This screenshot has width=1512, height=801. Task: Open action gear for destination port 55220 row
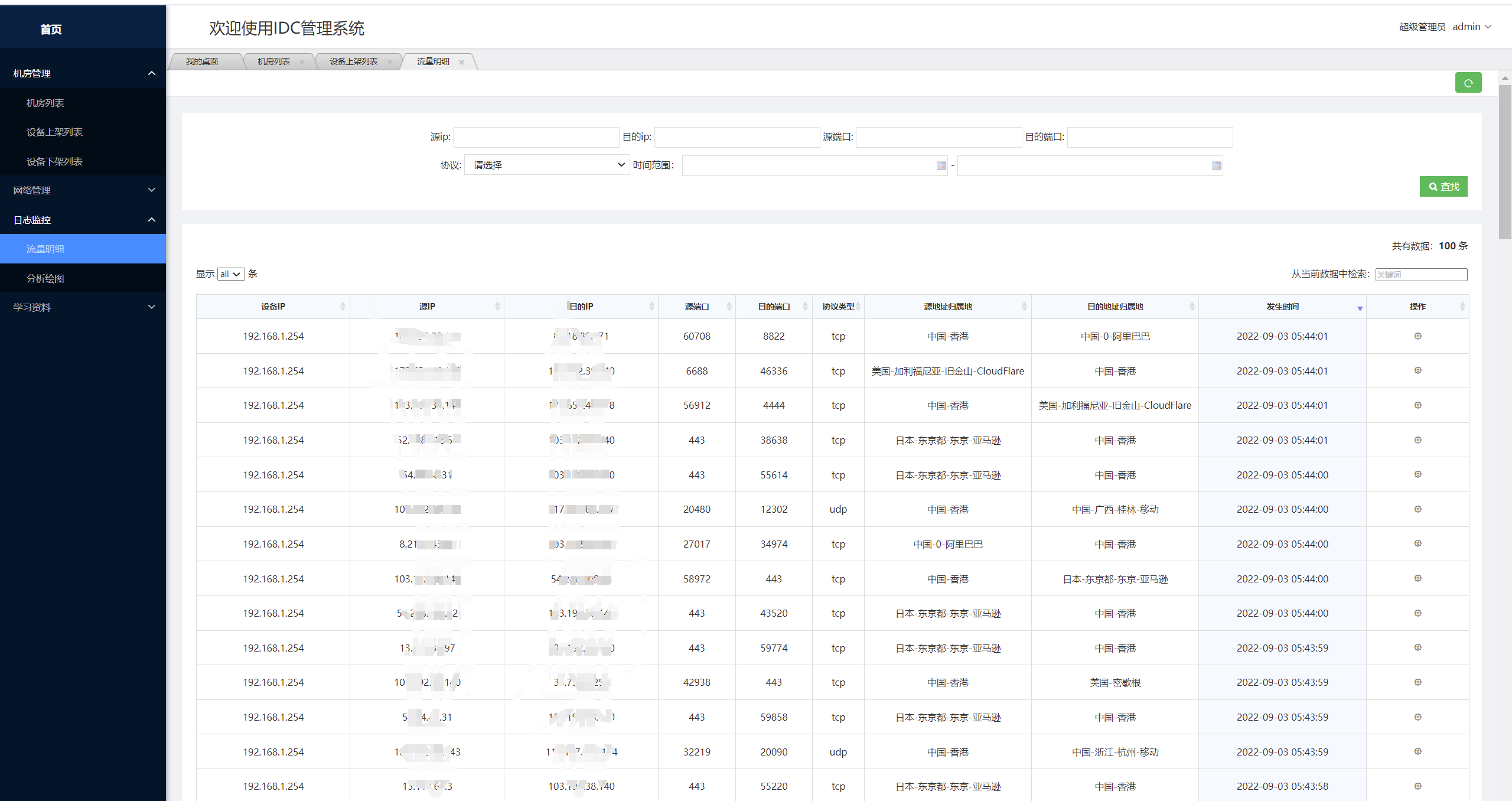[x=1417, y=786]
